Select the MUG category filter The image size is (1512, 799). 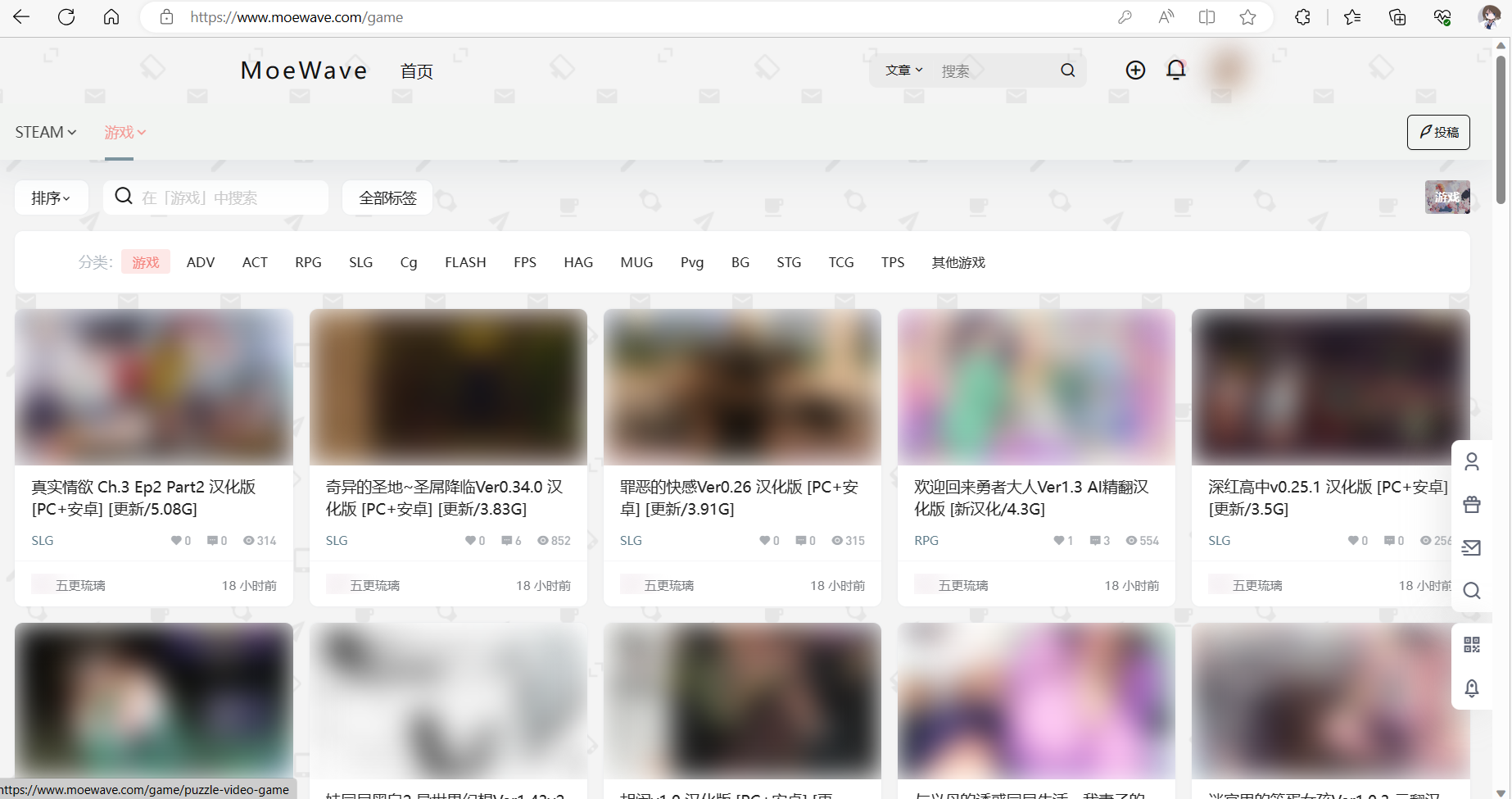coord(636,262)
